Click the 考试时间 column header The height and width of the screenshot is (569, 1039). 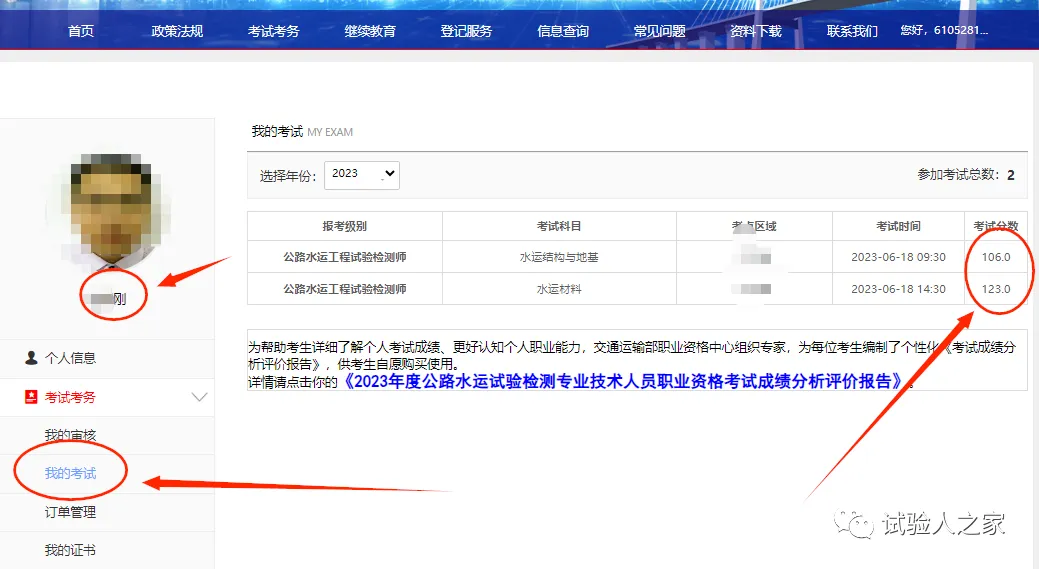click(899, 227)
